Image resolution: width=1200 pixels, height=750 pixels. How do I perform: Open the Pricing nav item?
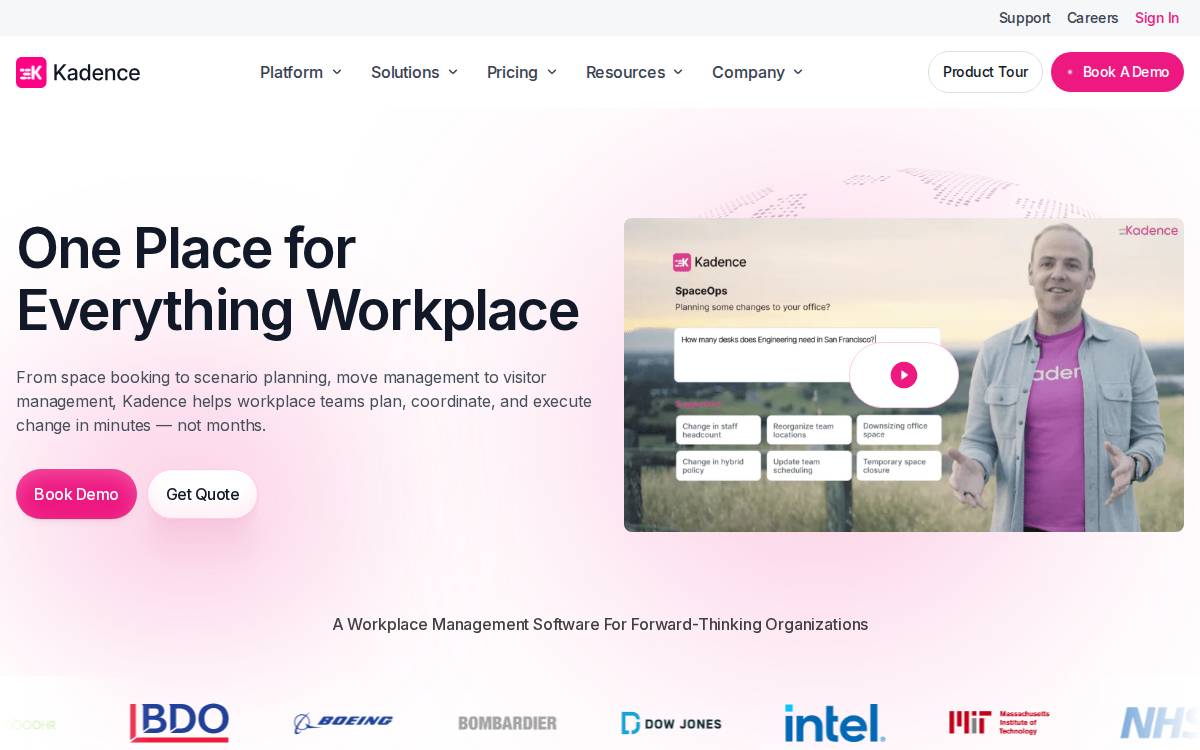click(512, 72)
